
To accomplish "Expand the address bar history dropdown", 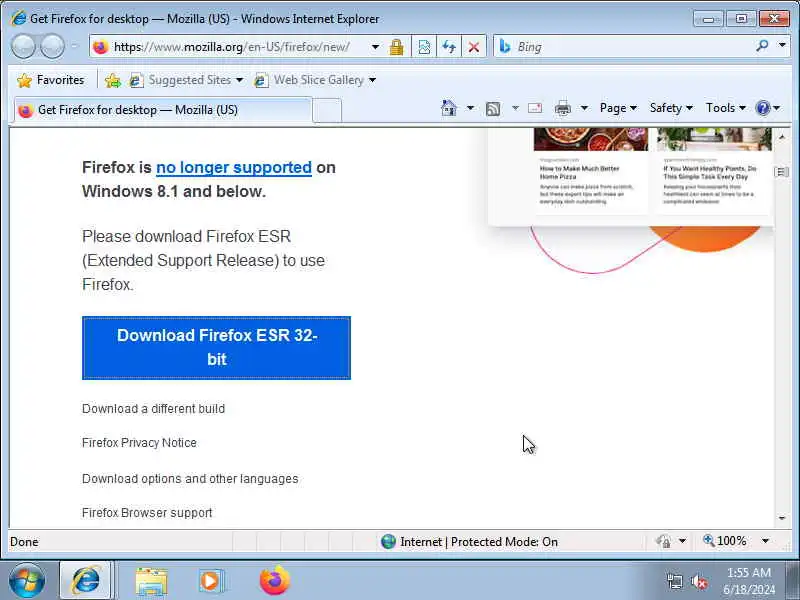I will [x=376, y=47].
